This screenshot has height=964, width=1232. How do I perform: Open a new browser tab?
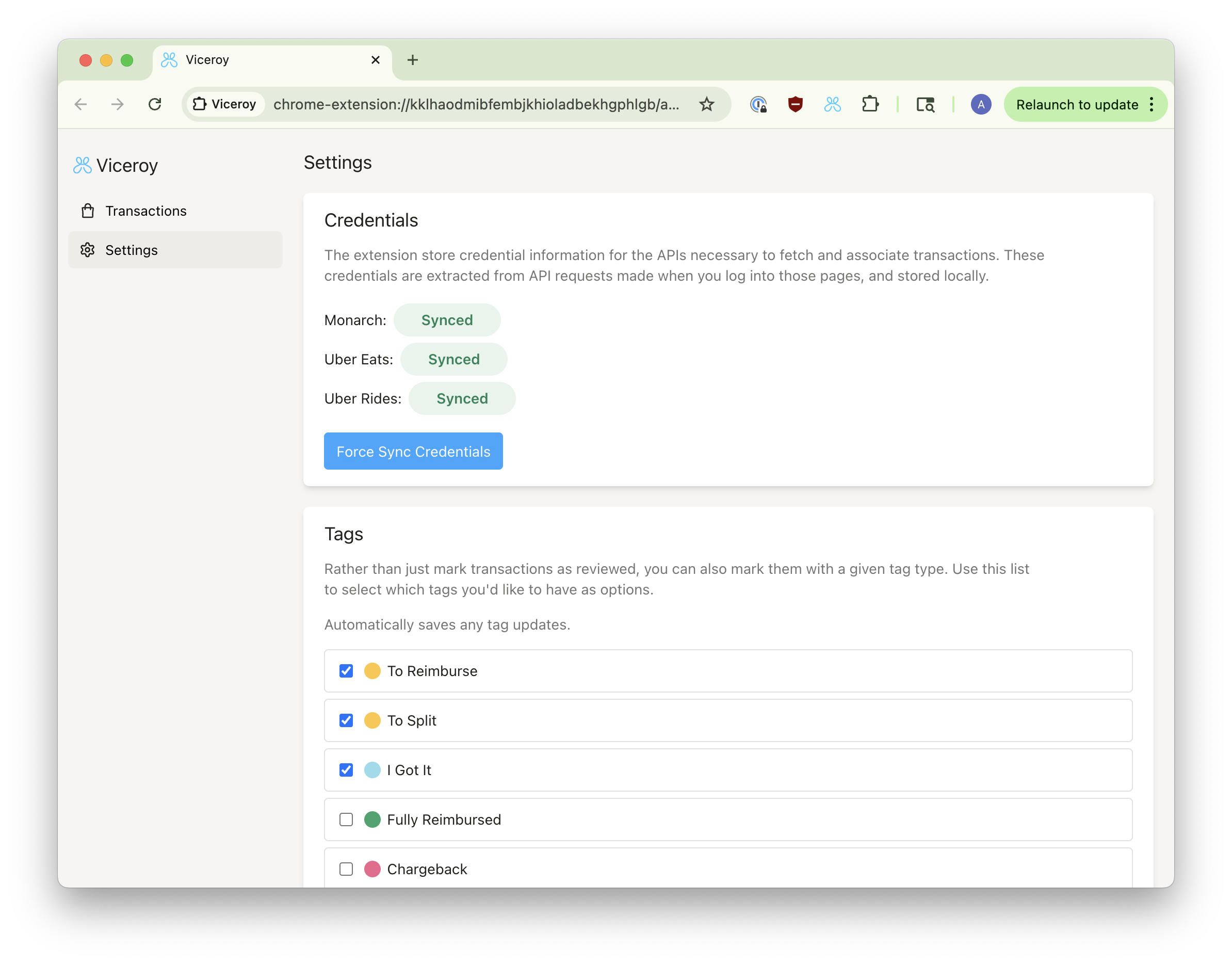pos(412,60)
